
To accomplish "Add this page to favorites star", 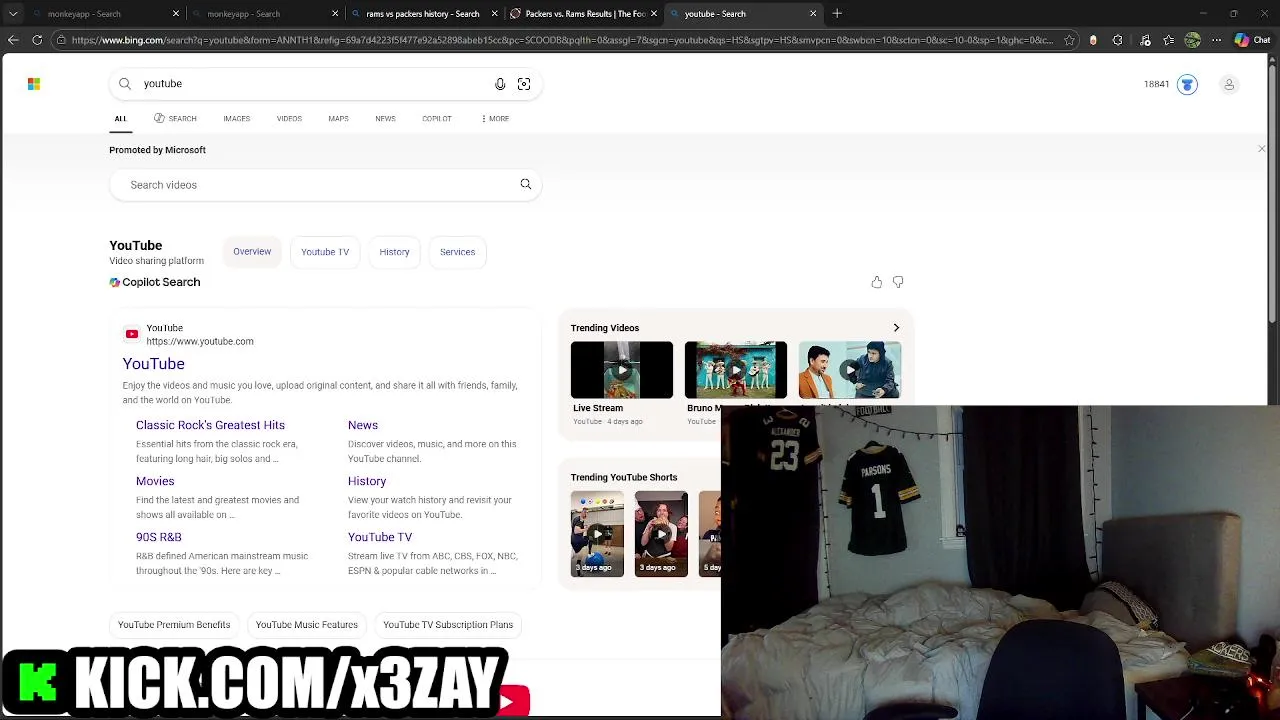I will pos(1069,40).
